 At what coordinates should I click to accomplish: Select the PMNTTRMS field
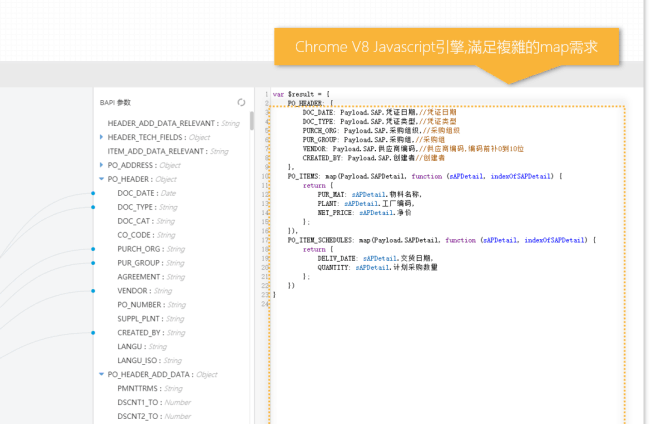click(x=150, y=388)
